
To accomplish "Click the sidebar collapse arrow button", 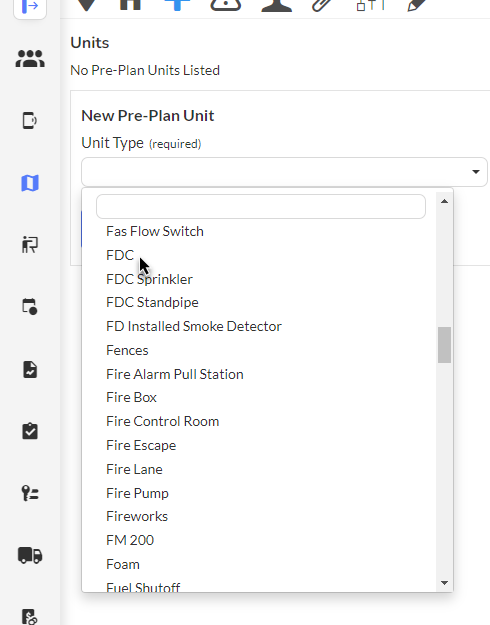I will pyautogui.click(x=30, y=7).
